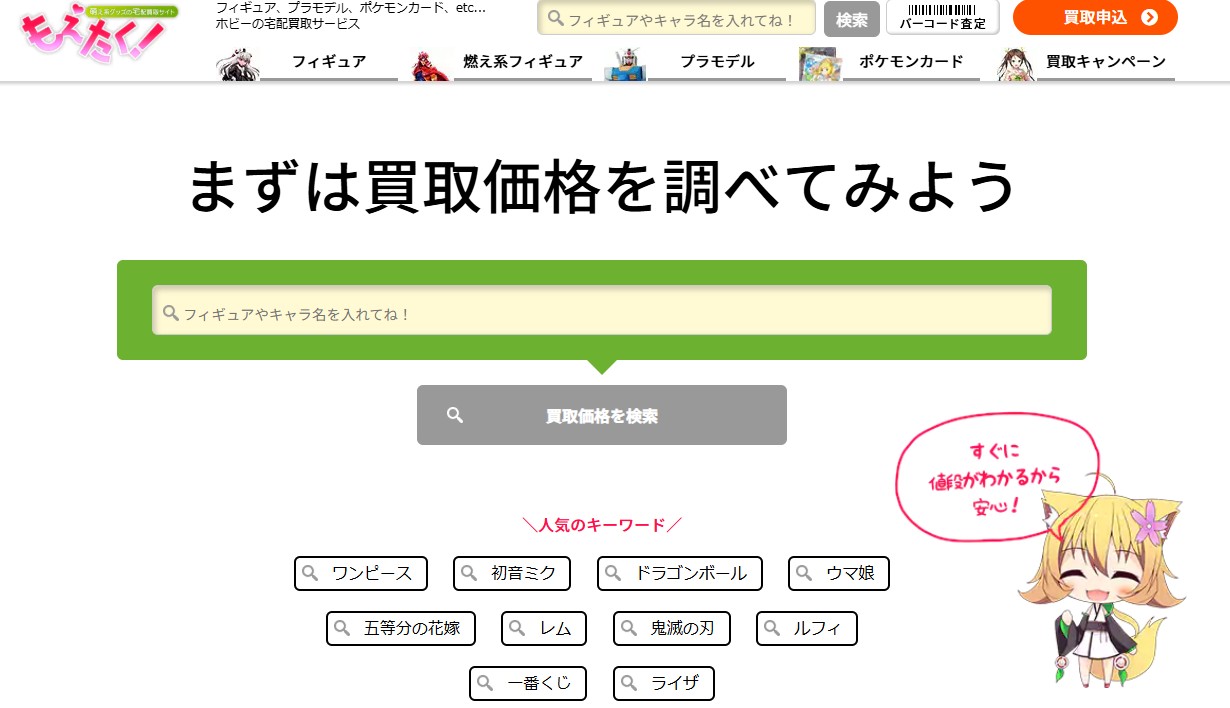Select the 初音ミク popular keyword
1230x708 pixels.
click(x=512, y=573)
